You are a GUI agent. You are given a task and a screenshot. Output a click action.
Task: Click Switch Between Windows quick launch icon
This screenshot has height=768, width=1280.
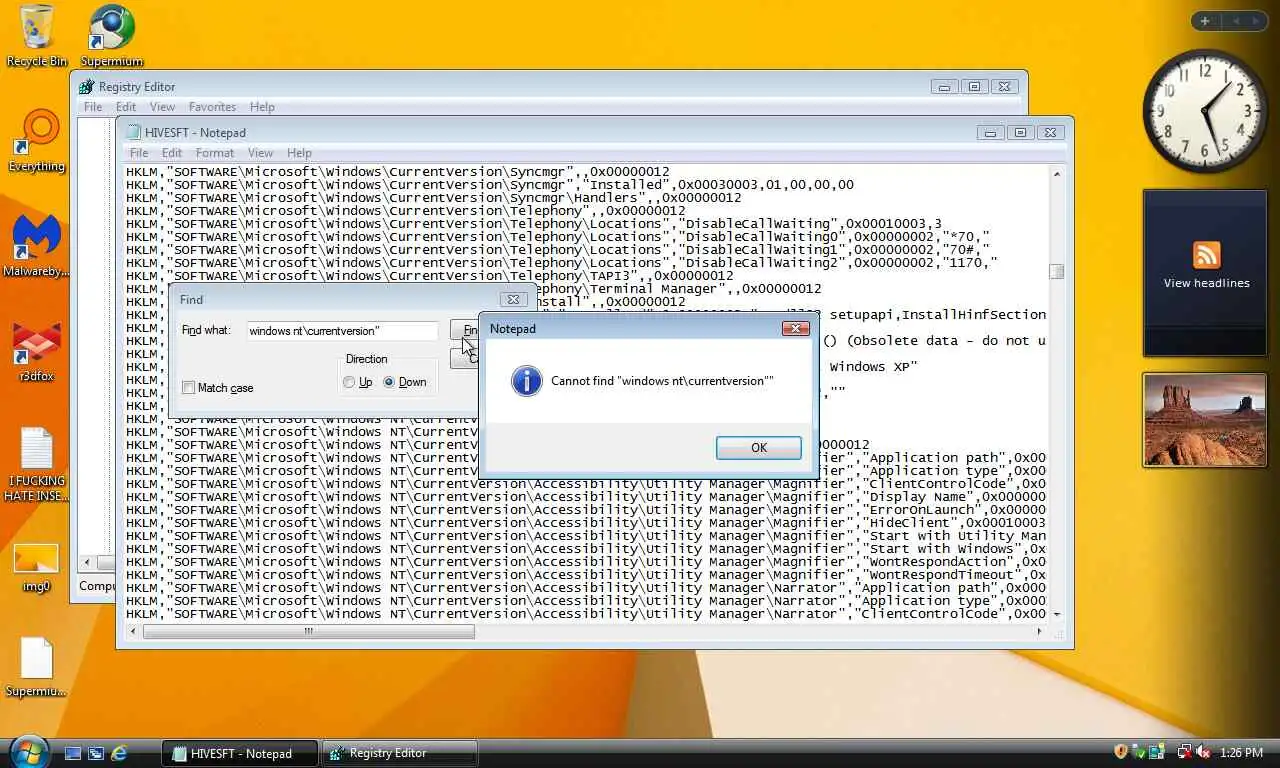[96, 753]
